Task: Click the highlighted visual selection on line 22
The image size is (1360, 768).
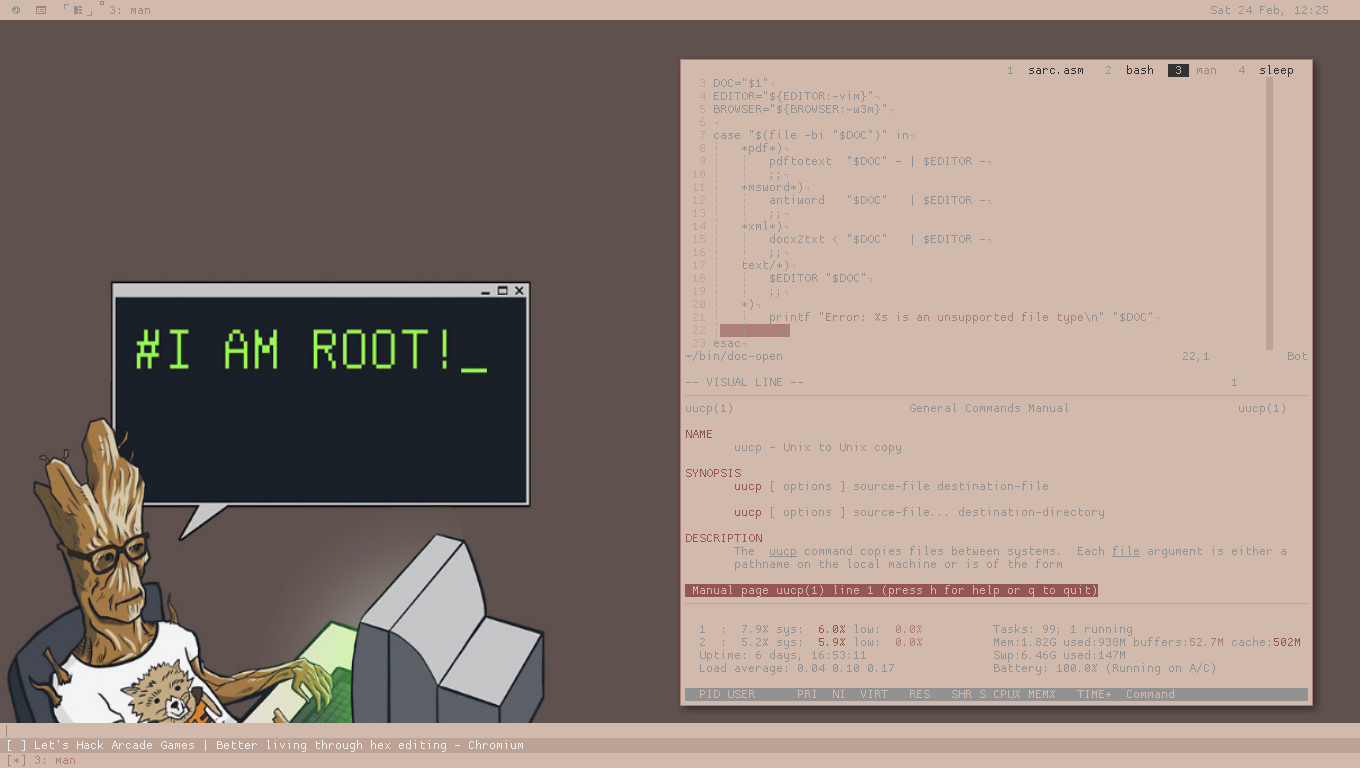Action: coord(755,330)
